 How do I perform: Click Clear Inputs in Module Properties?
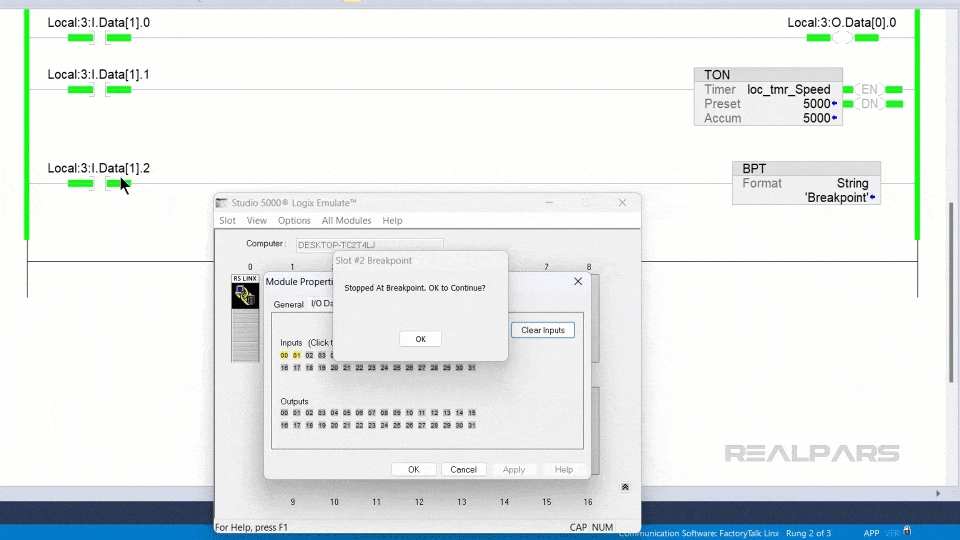coord(542,330)
